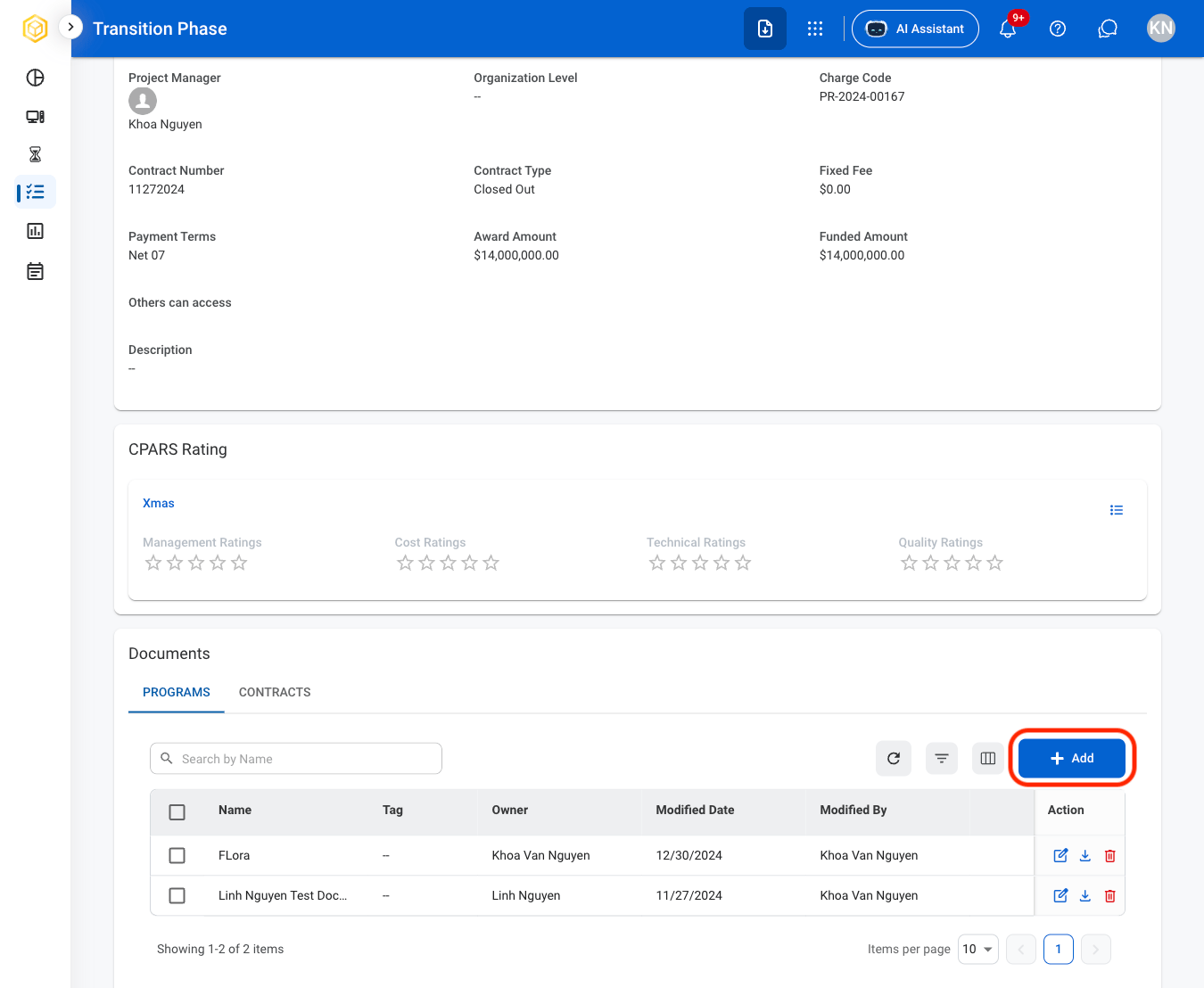Edit the Linh Nguyen Test Doc row
This screenshot has width=1204, height=988.
1060,895
